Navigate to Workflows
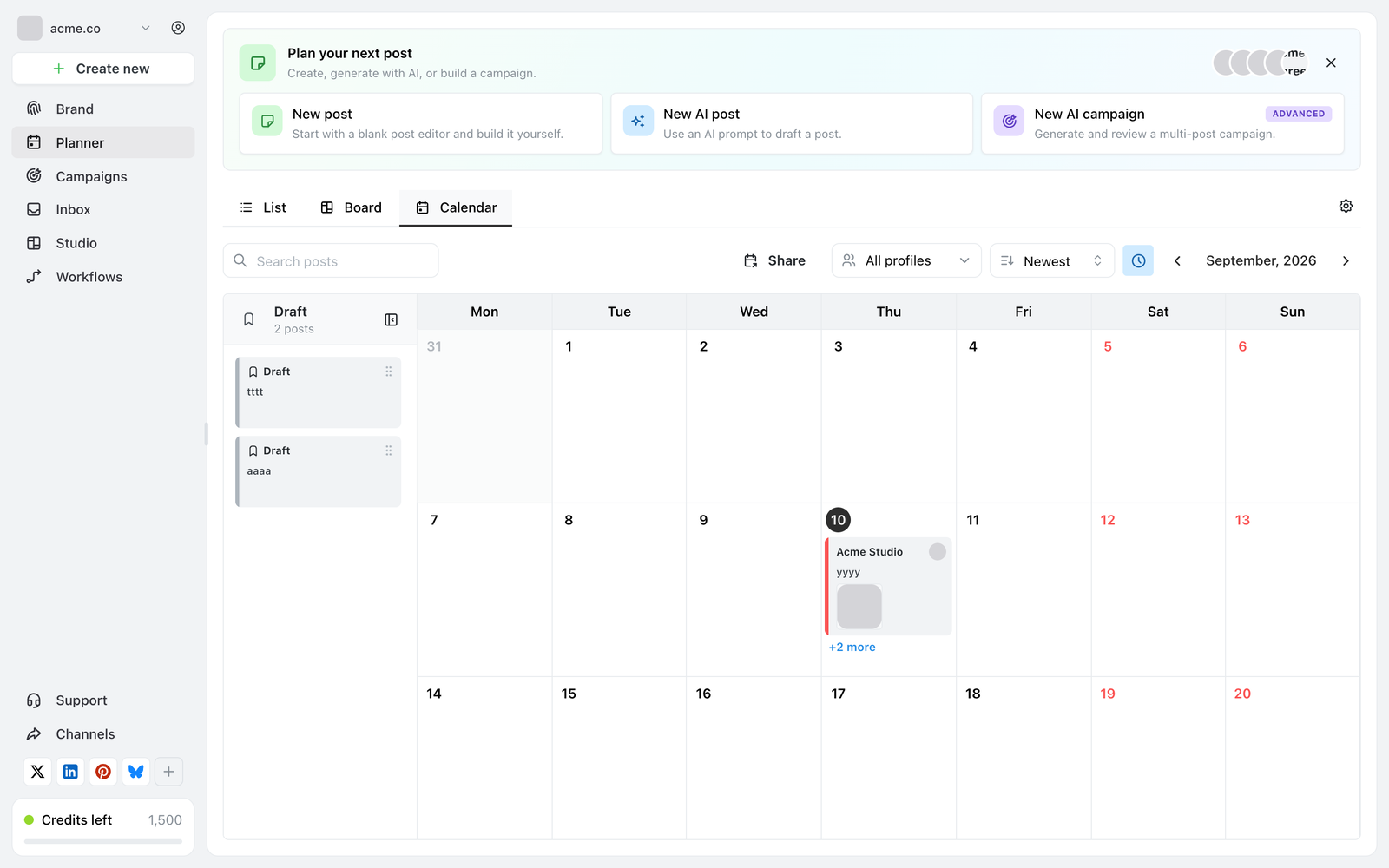This screenshot has height=868, width=1389. [103, 277]
